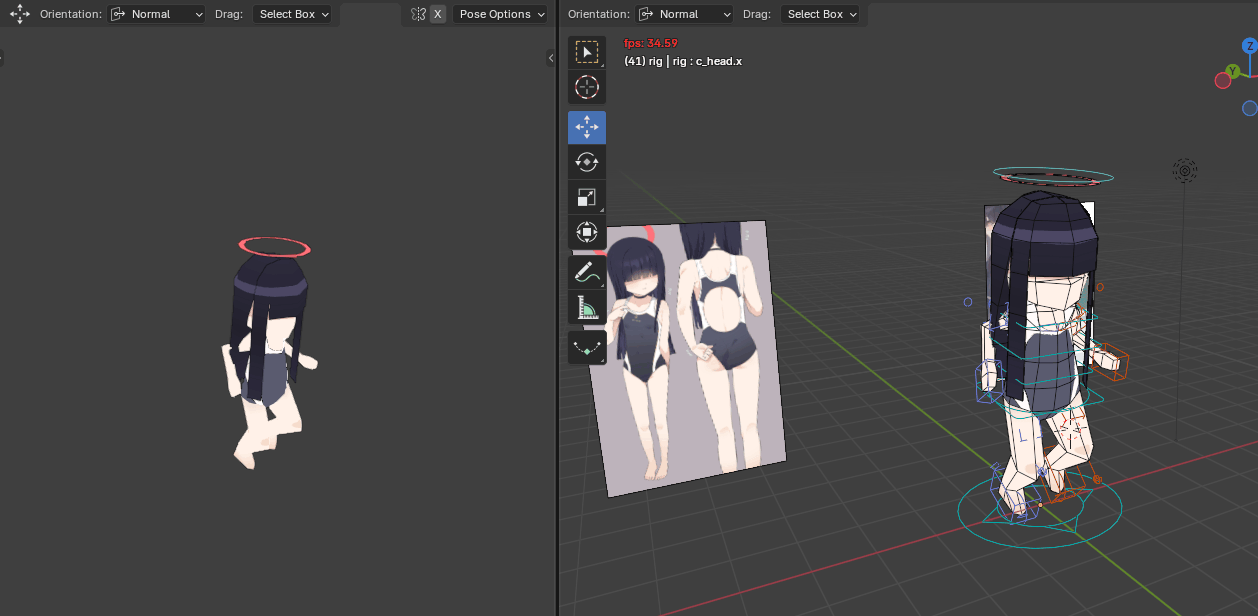Open the Pose Options dropdown

point(500,14)
